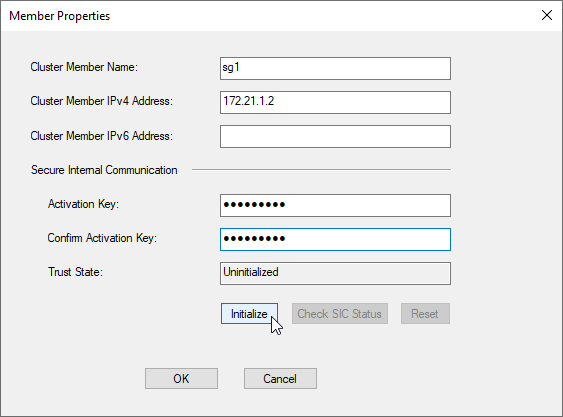Select the Confirm Activation Key password field
Screen dimensions: 563x417
335,240
